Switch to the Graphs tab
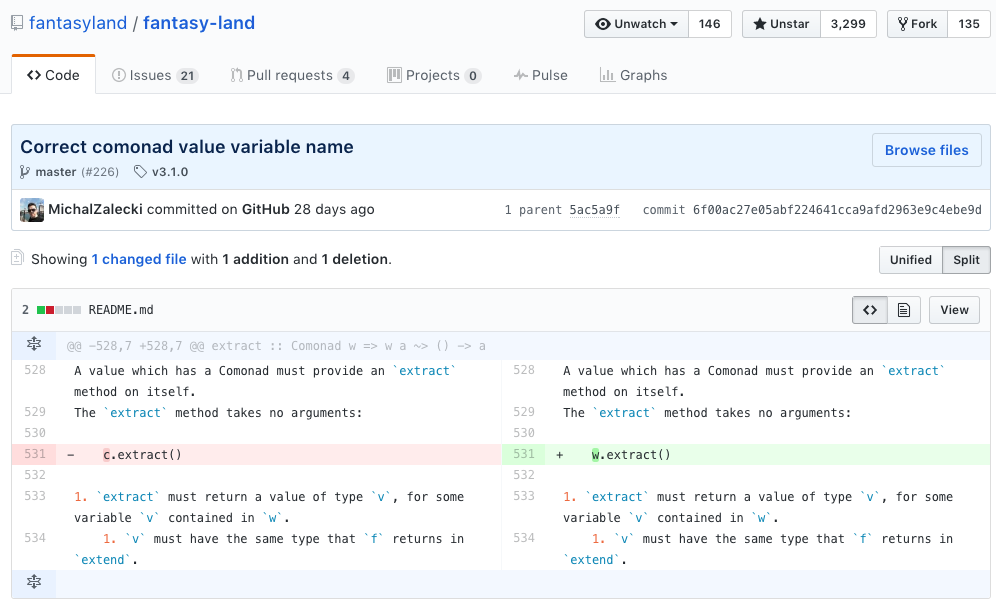This screenshot has width=996, height=609. [x=633, y=76]
